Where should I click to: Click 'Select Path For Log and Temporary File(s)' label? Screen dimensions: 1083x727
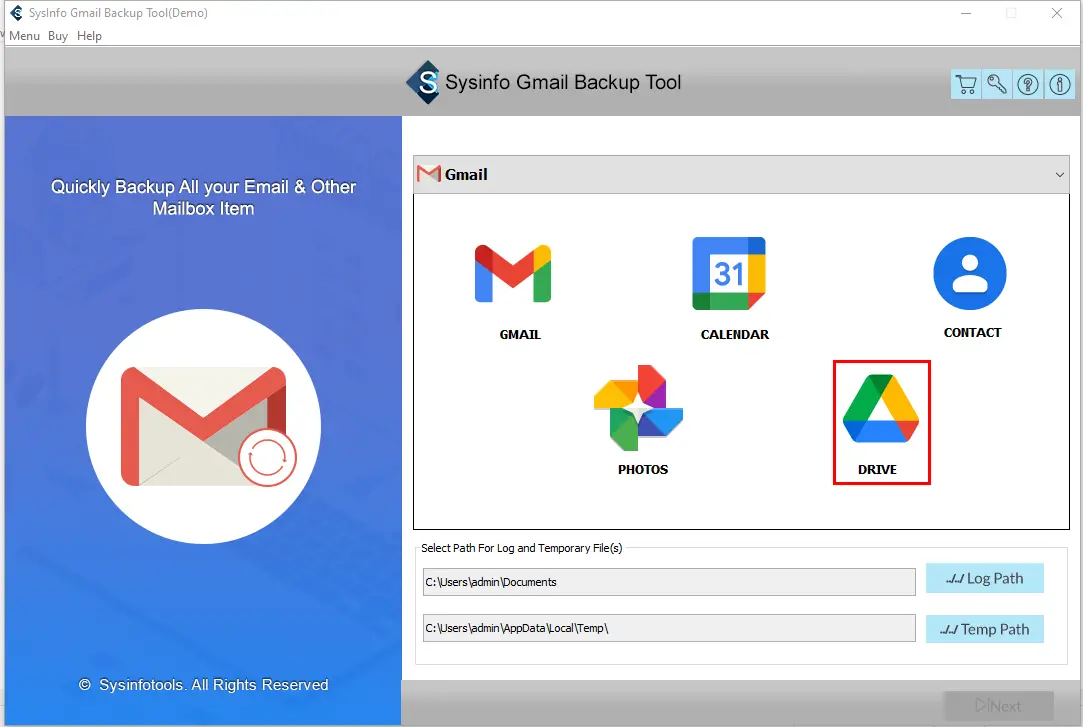[521, 548]
